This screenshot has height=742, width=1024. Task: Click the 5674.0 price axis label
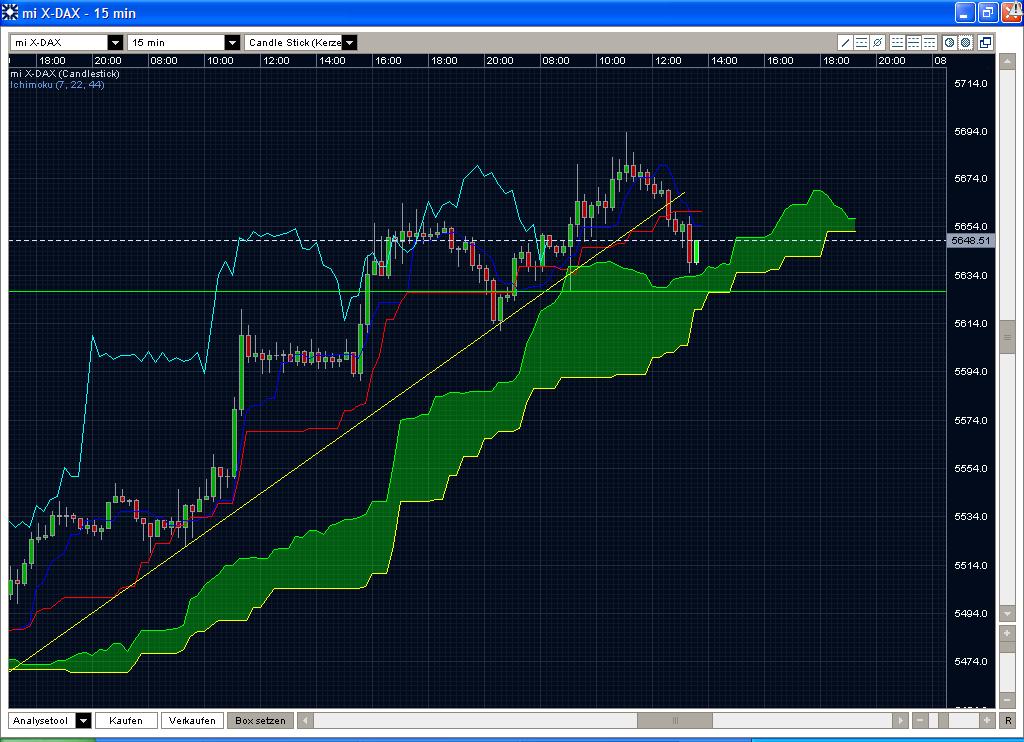pos(970,178)
